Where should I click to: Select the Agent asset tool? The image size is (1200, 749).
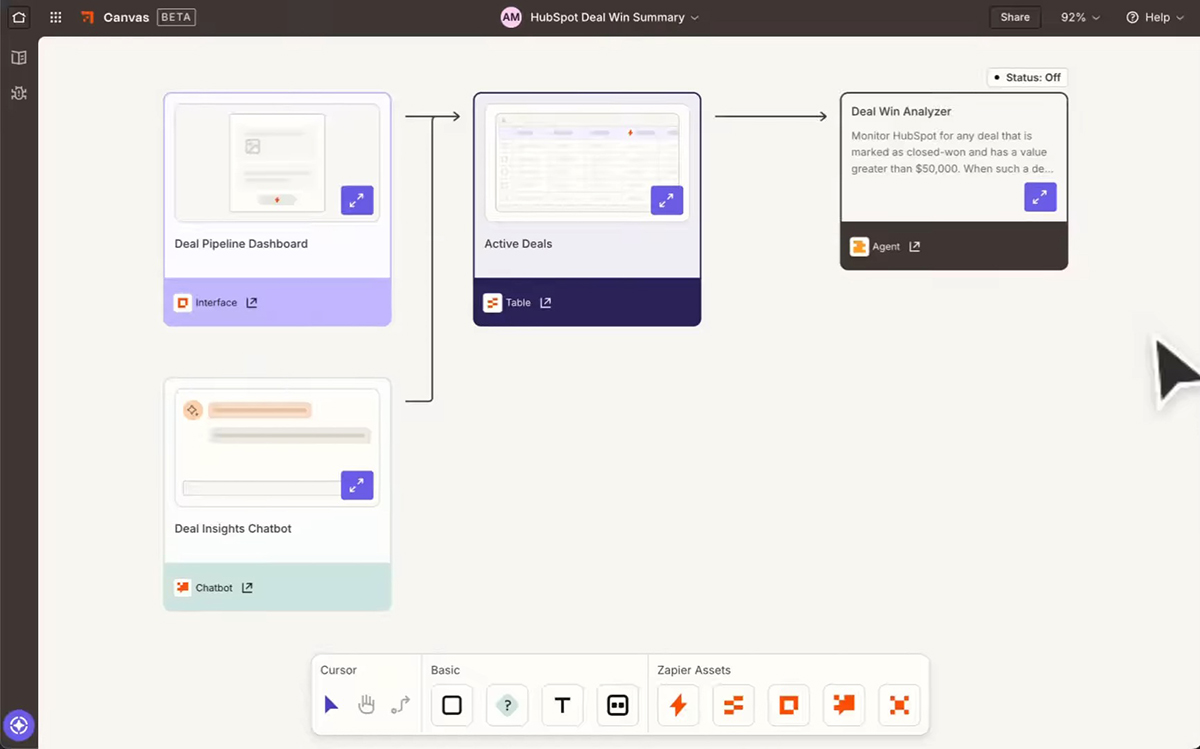pos(898,705)
